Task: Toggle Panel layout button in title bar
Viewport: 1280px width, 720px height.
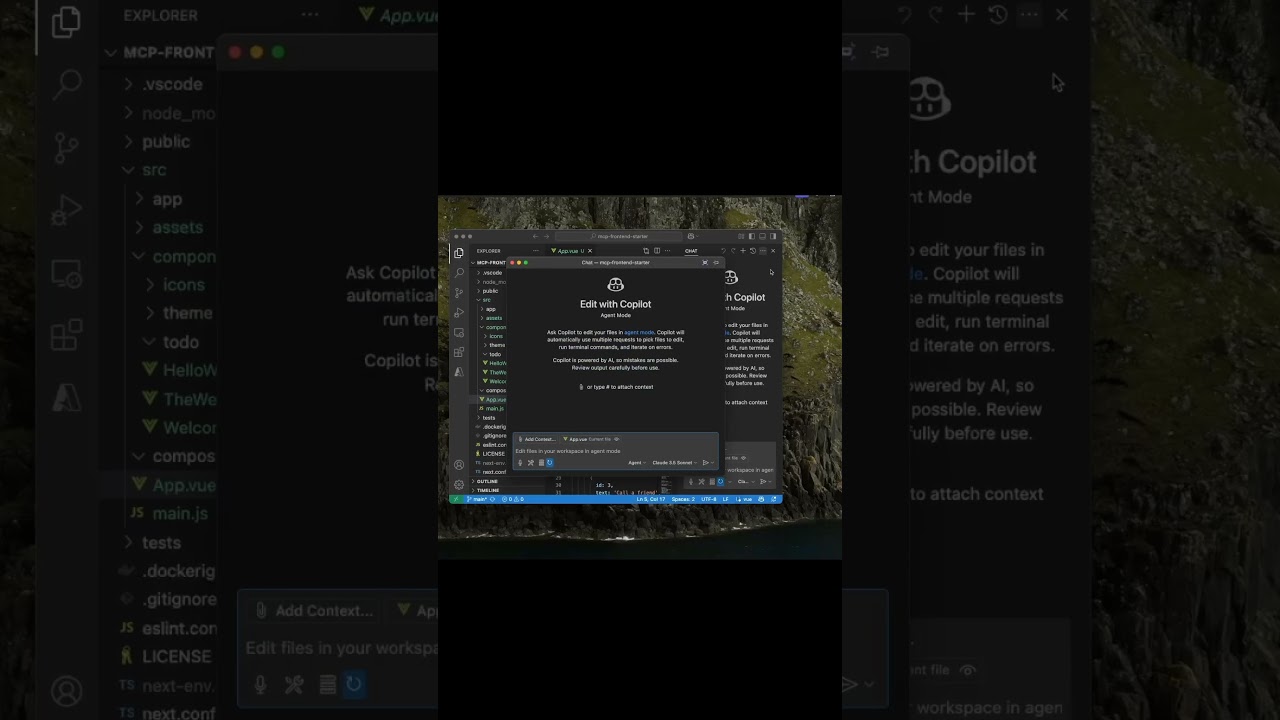Action: point(763,237)
